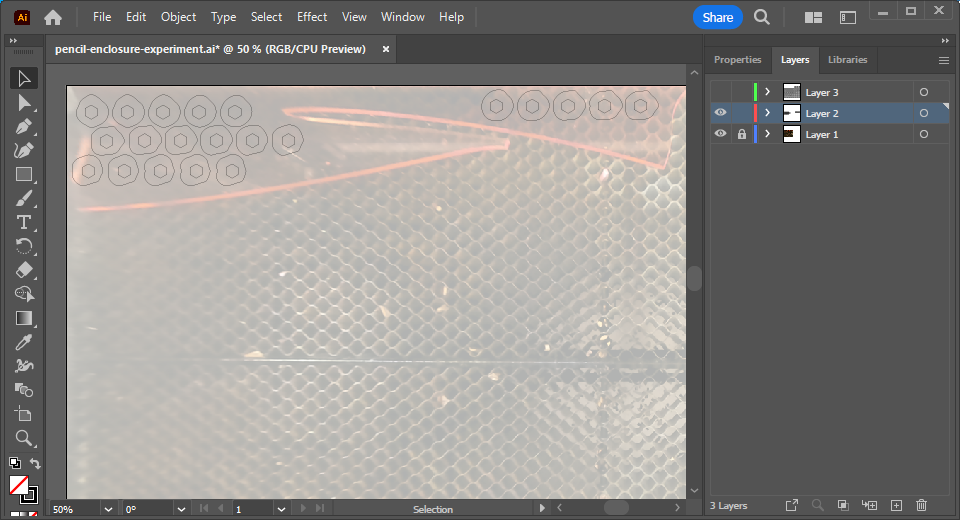Expand Layer 1 sublayers arrow
This screenshot has width=960, height=520.
pos(767,134)
